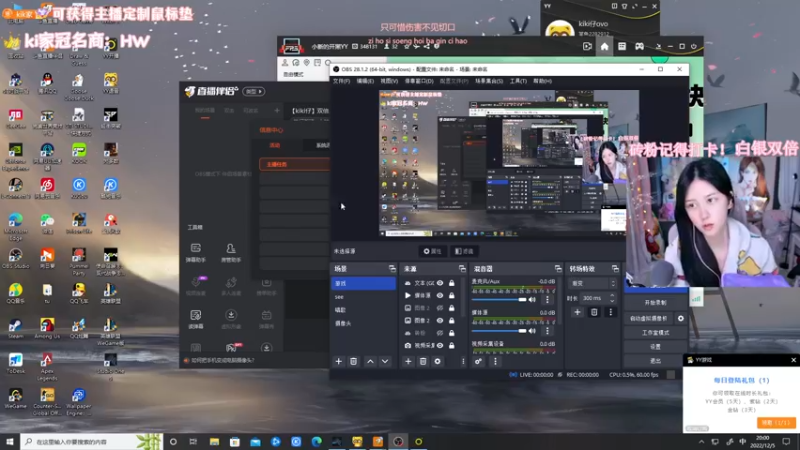Screen dimensions: 800x450
Task: Expand 直播伴侣 mode pill button
Action: point(254,91)
